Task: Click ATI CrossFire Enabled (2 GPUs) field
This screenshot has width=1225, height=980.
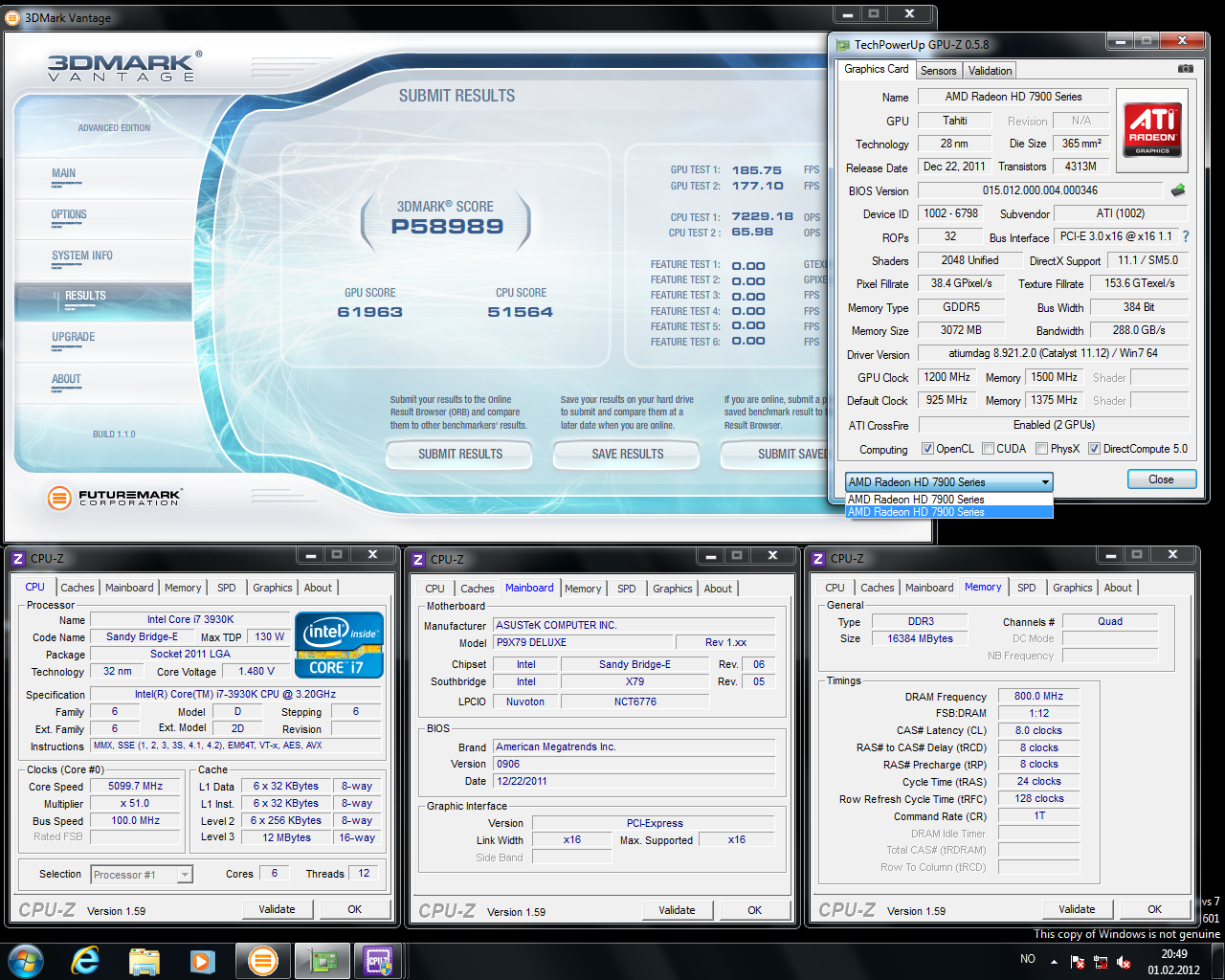Action: click(1053, 425)
